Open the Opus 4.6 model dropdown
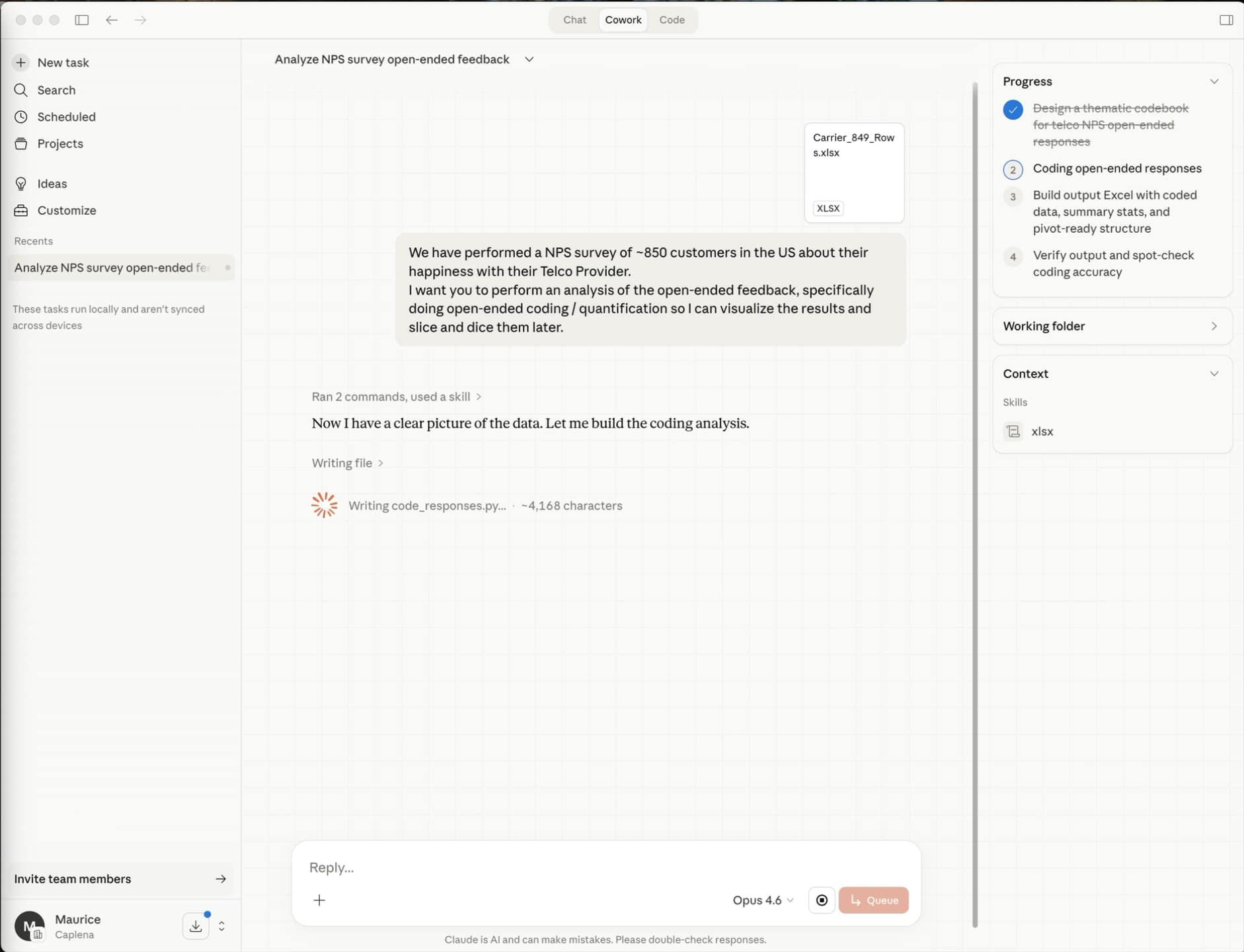This screenshot has width=1244, height=952. point(763,900)
